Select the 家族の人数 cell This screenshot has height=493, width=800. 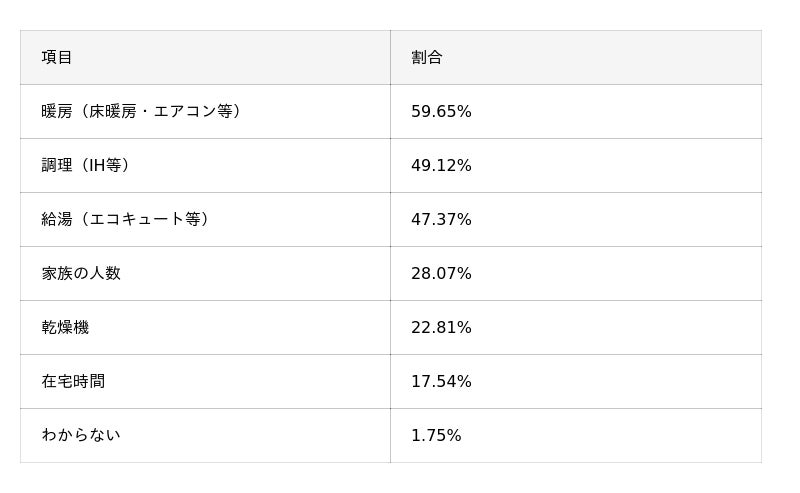[81, 273]
